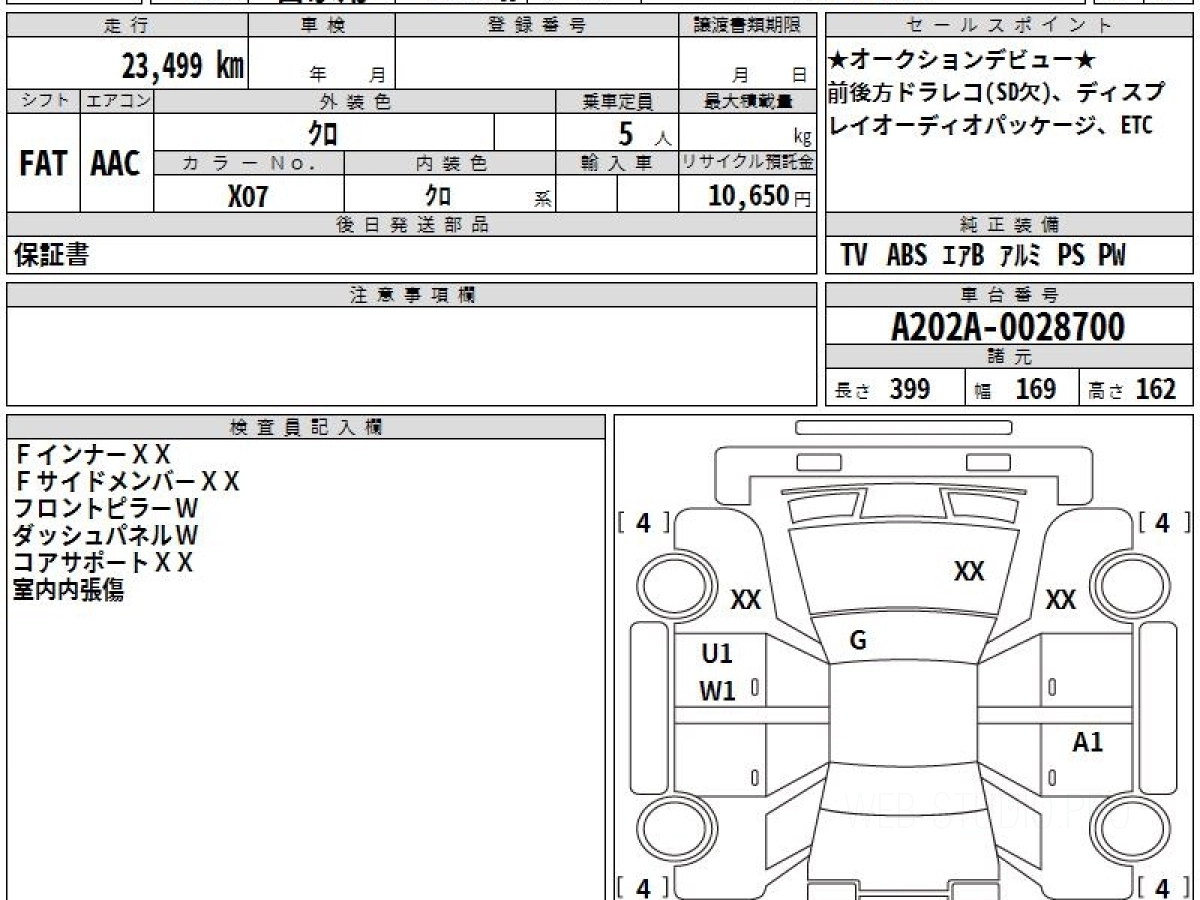Click the seating capacity 5 人
1200x900 pixels.
click(645, 133)
